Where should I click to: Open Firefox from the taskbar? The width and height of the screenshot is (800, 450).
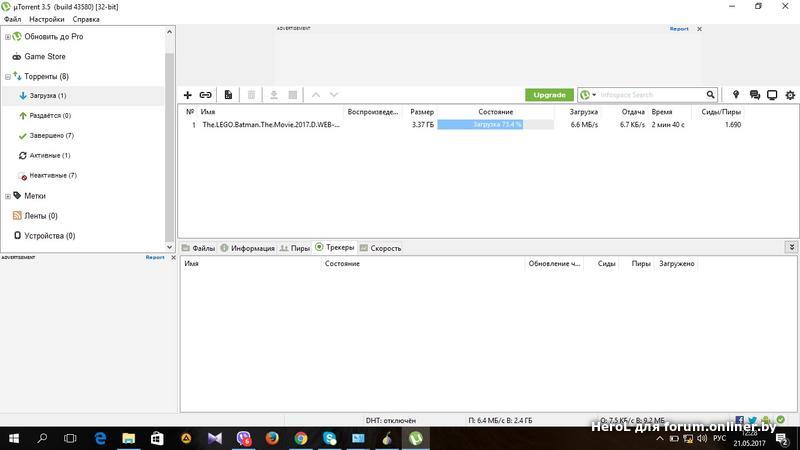[272, 438]
